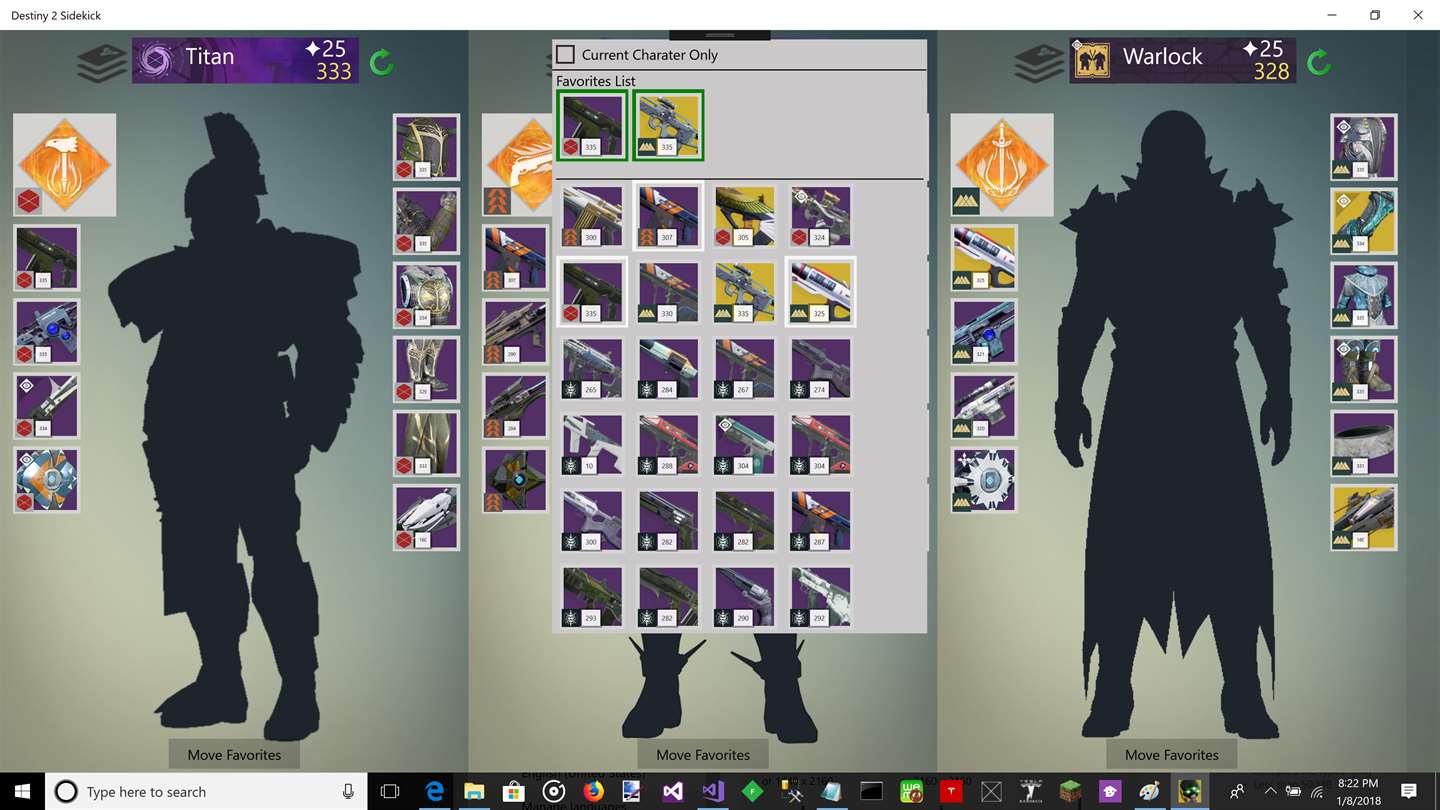This screenshot has width=1440, height=810.
Task: Select the Titan's equipped 334 sword
Action: tap(46, 406)
